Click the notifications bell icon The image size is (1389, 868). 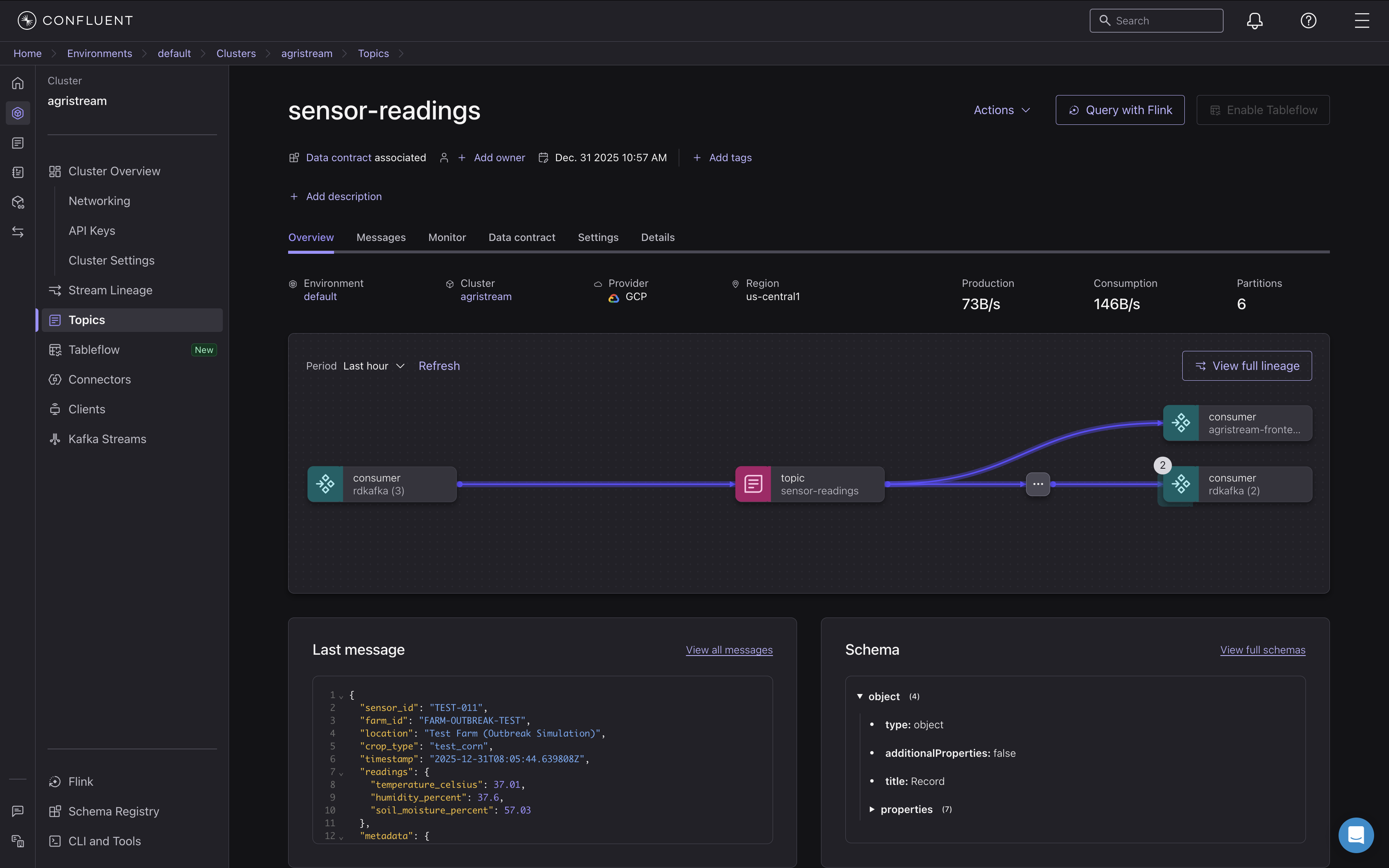click(x=1254, y=21)
